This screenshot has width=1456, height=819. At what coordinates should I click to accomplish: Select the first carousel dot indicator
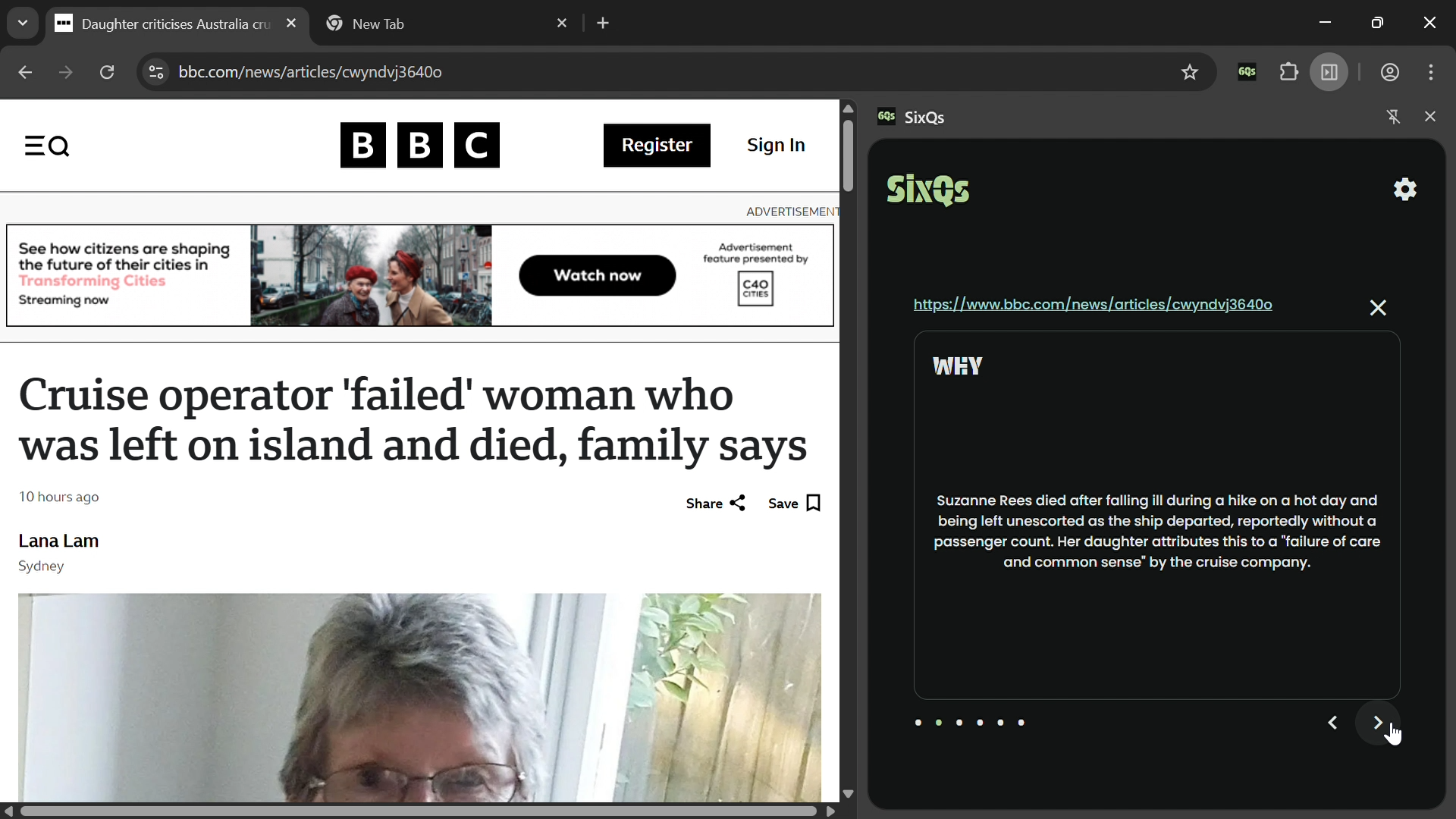tap(918, 723)
